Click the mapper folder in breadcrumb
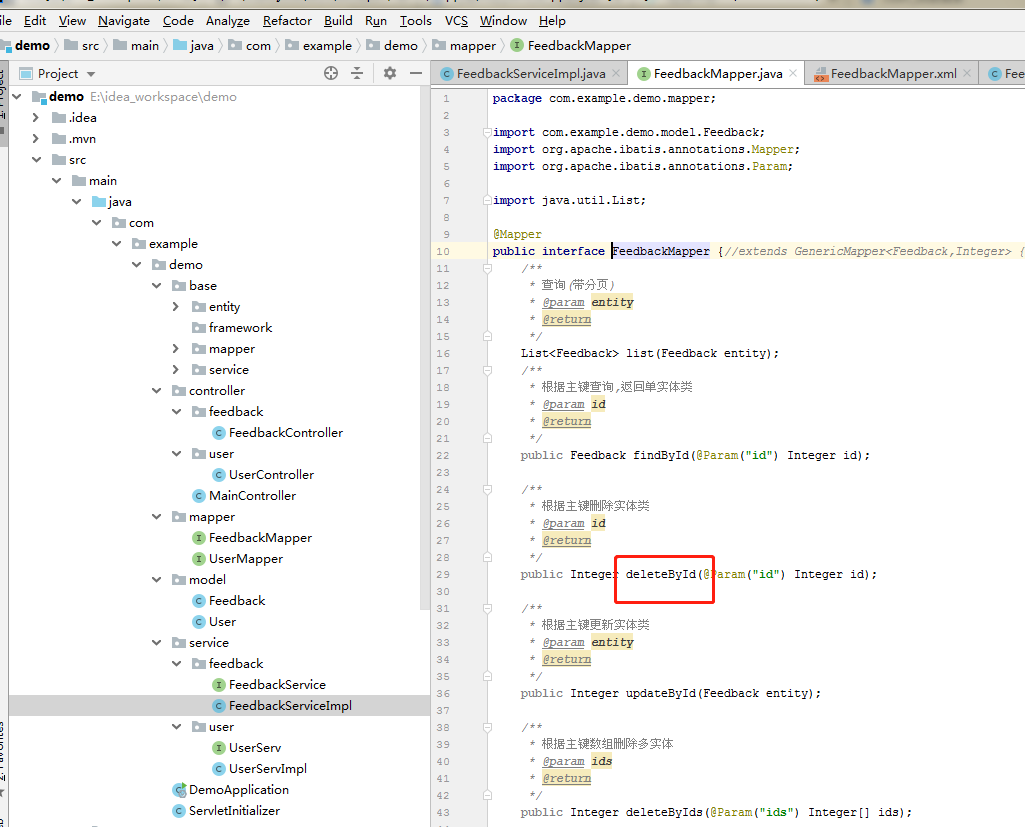The image size is (1025, 827). [x=464, y=45]
